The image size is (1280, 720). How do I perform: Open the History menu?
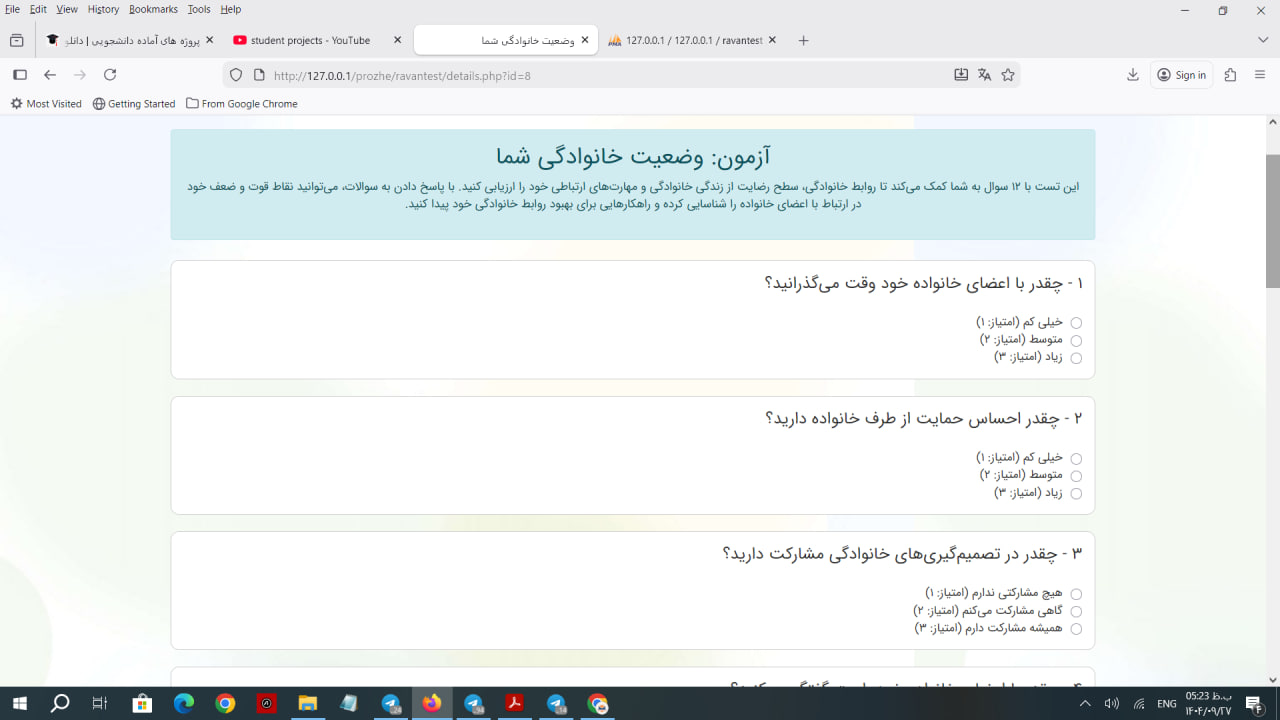(103, 9)
